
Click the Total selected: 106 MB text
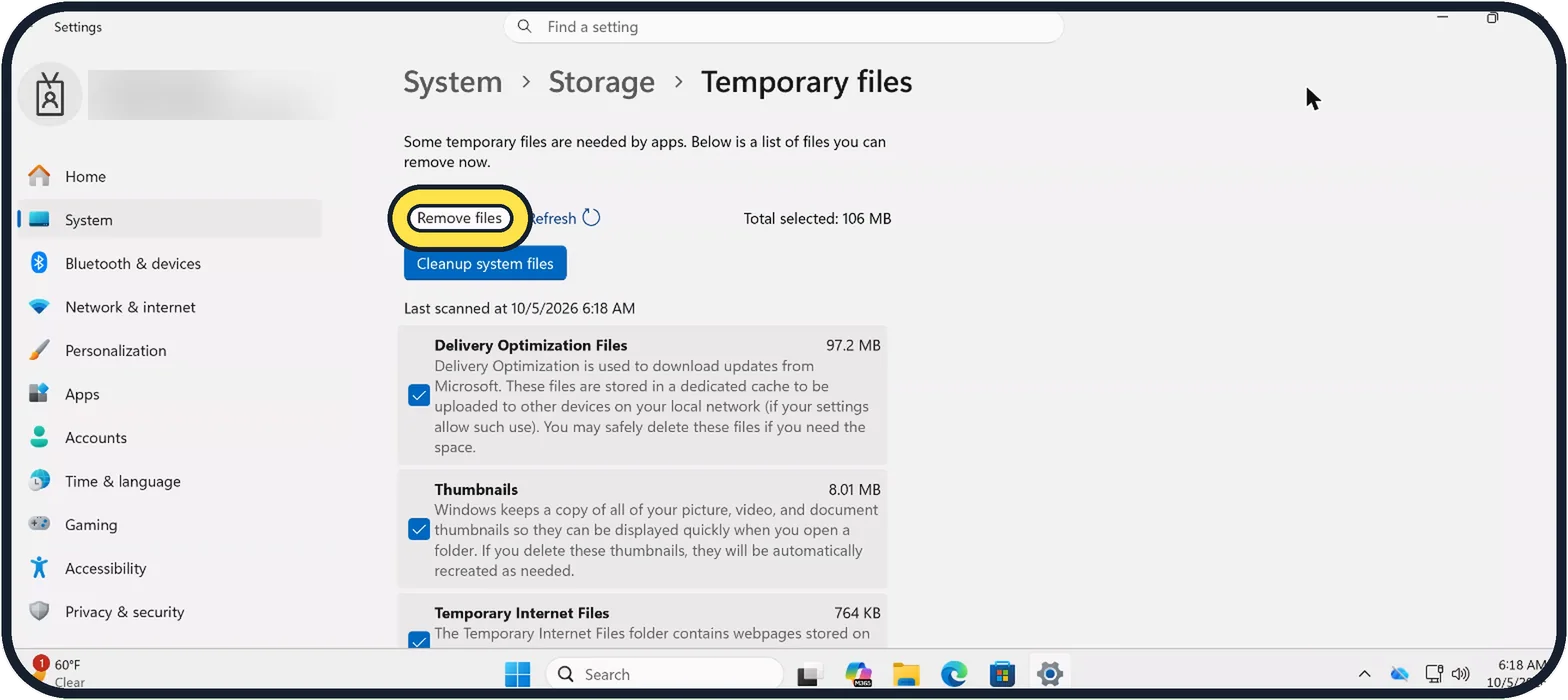[x=817, y=218]
